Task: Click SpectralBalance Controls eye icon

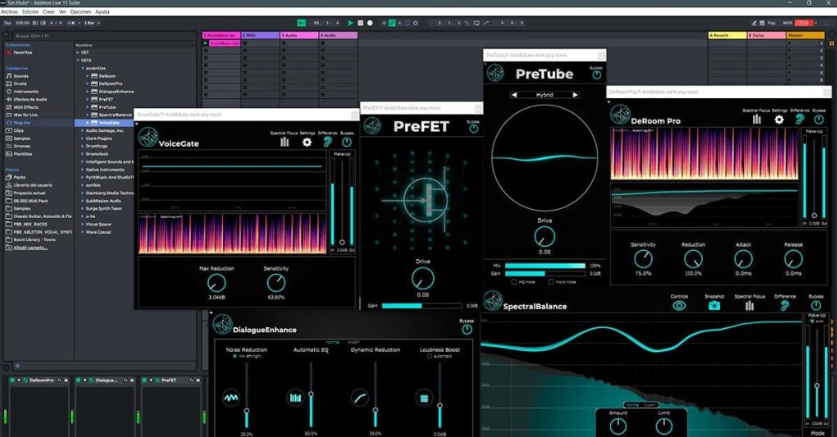Action: pos(679,306)
